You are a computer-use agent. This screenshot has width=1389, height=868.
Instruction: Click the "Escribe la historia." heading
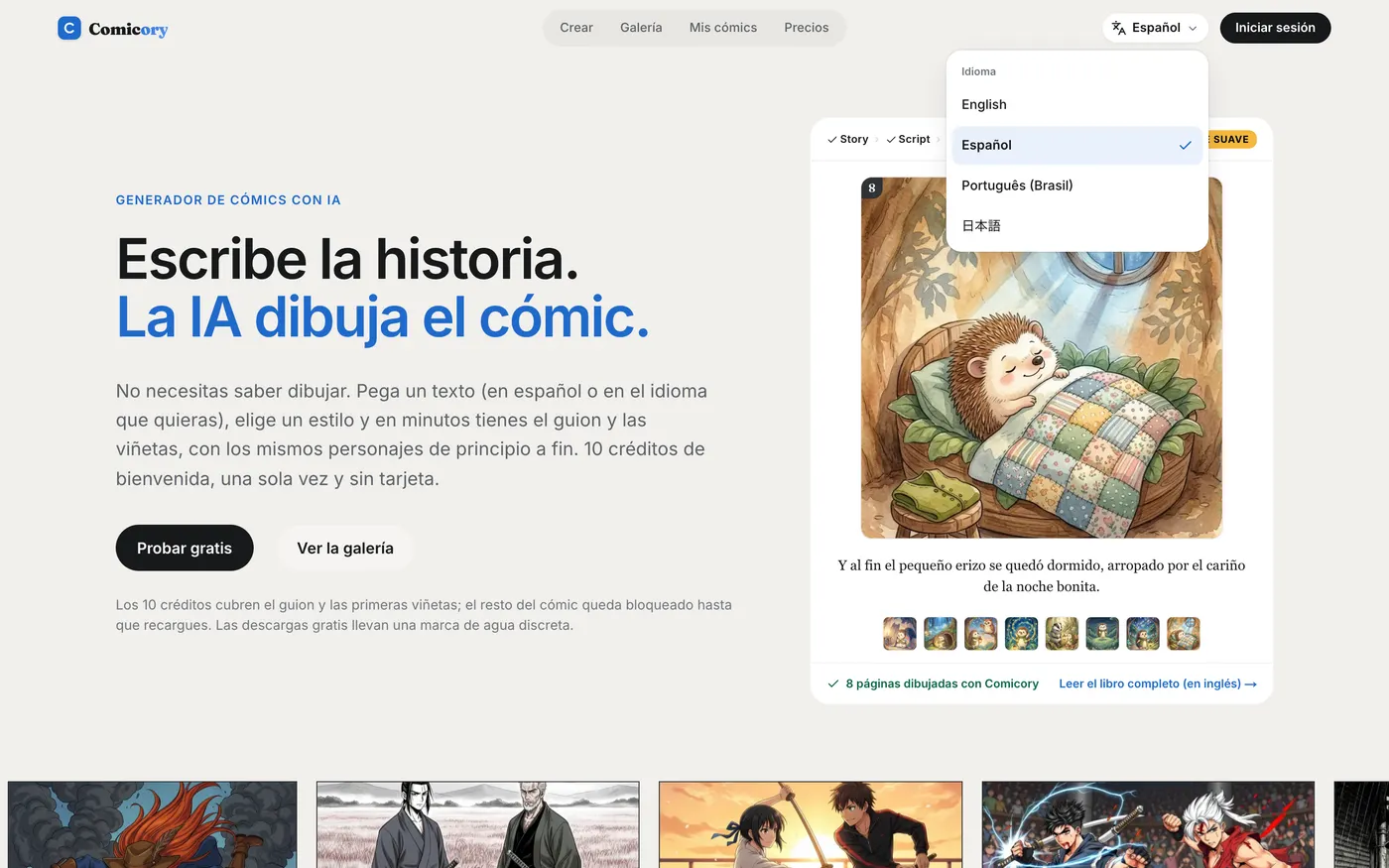pyautogui.click(x=347, y=260)
